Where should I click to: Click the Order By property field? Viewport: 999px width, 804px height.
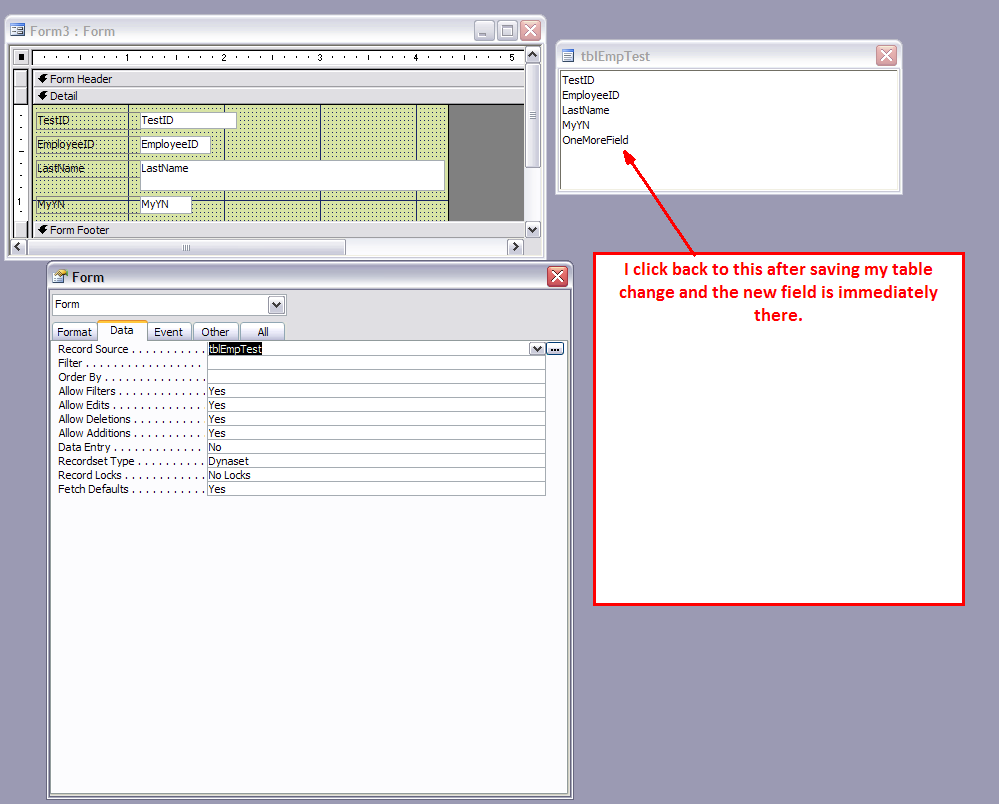pyautogui.click(x=376, y=377)
